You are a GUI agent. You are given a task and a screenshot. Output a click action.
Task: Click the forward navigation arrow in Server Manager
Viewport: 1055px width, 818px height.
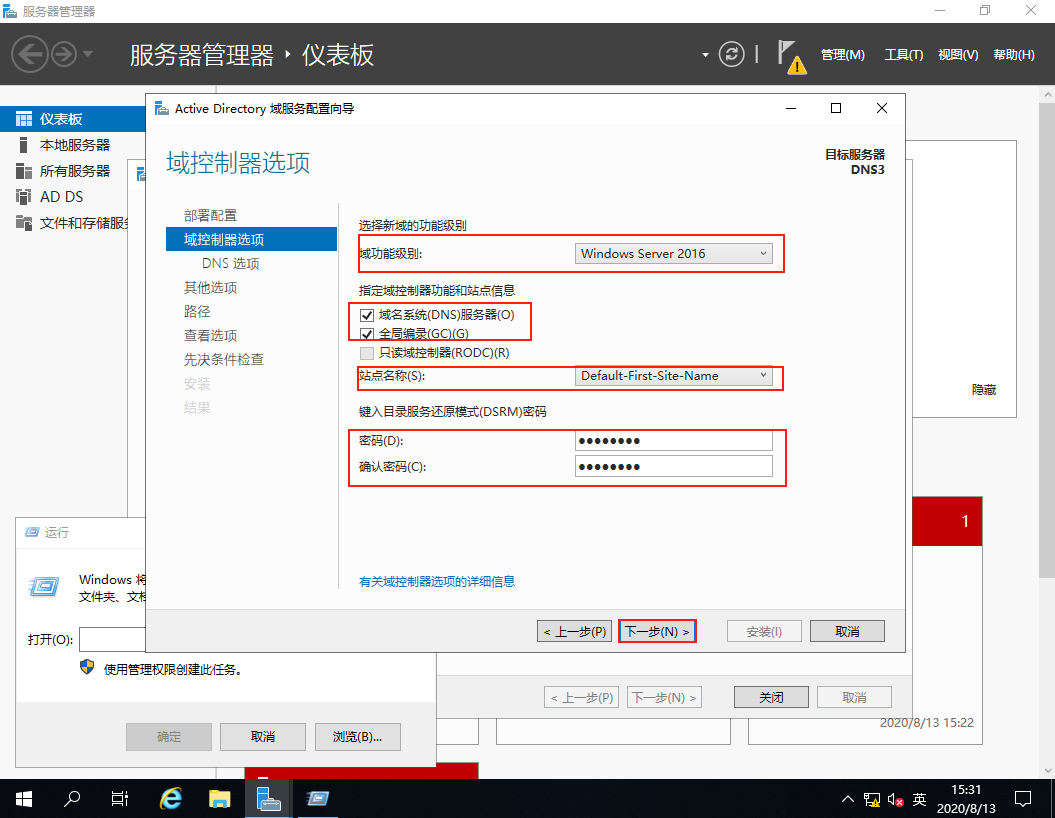pos(64,54)
